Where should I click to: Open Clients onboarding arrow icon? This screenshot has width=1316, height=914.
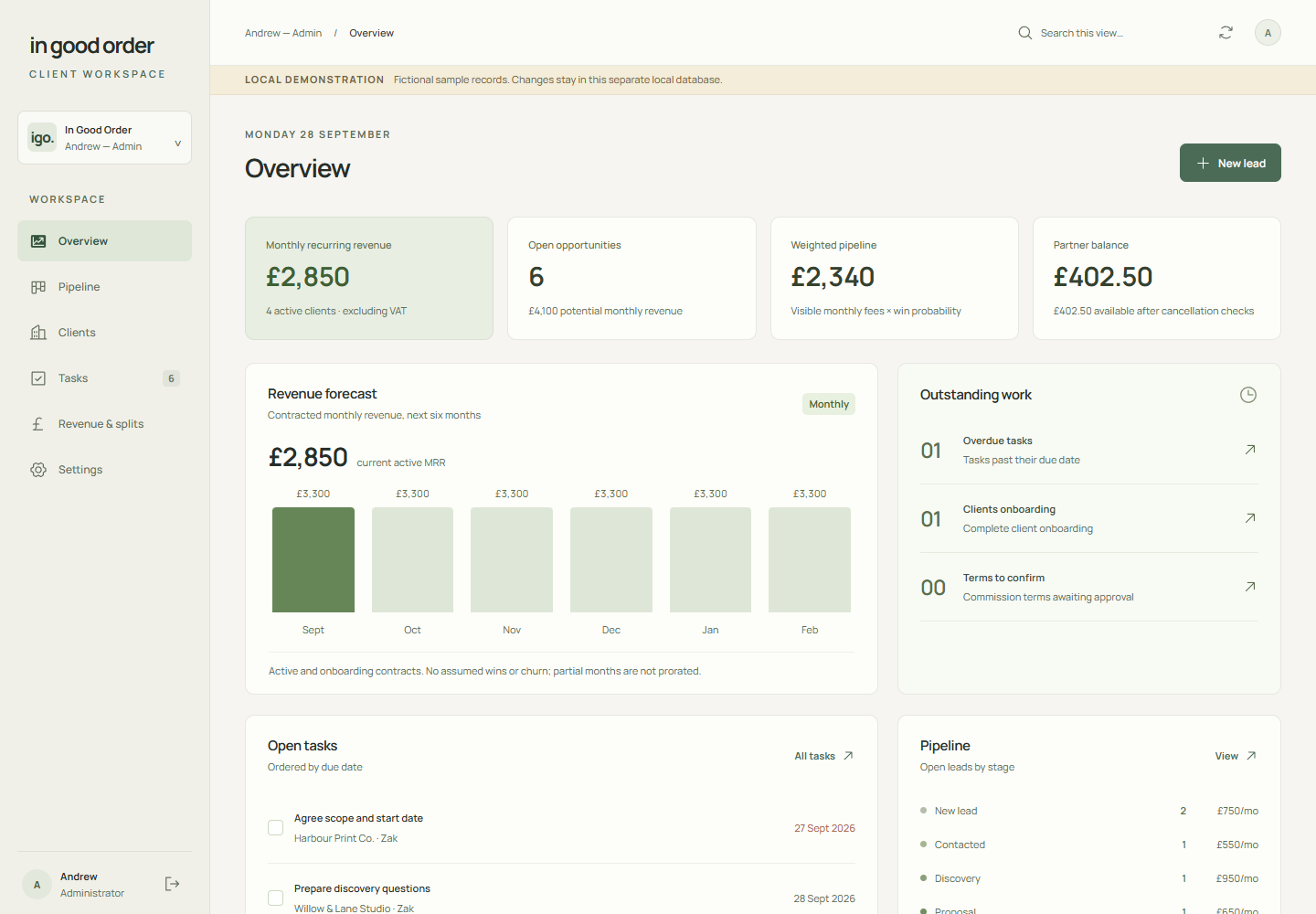tap(1250, 518)
